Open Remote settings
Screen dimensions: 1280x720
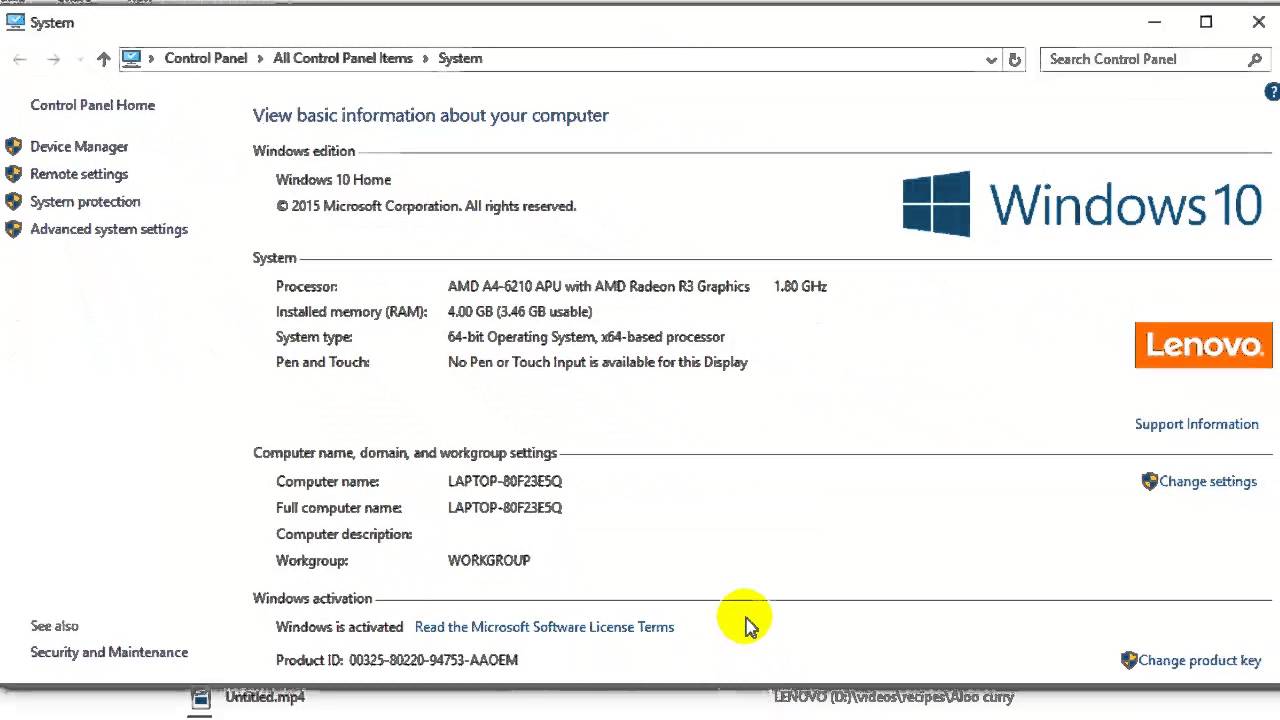point(79,174)
